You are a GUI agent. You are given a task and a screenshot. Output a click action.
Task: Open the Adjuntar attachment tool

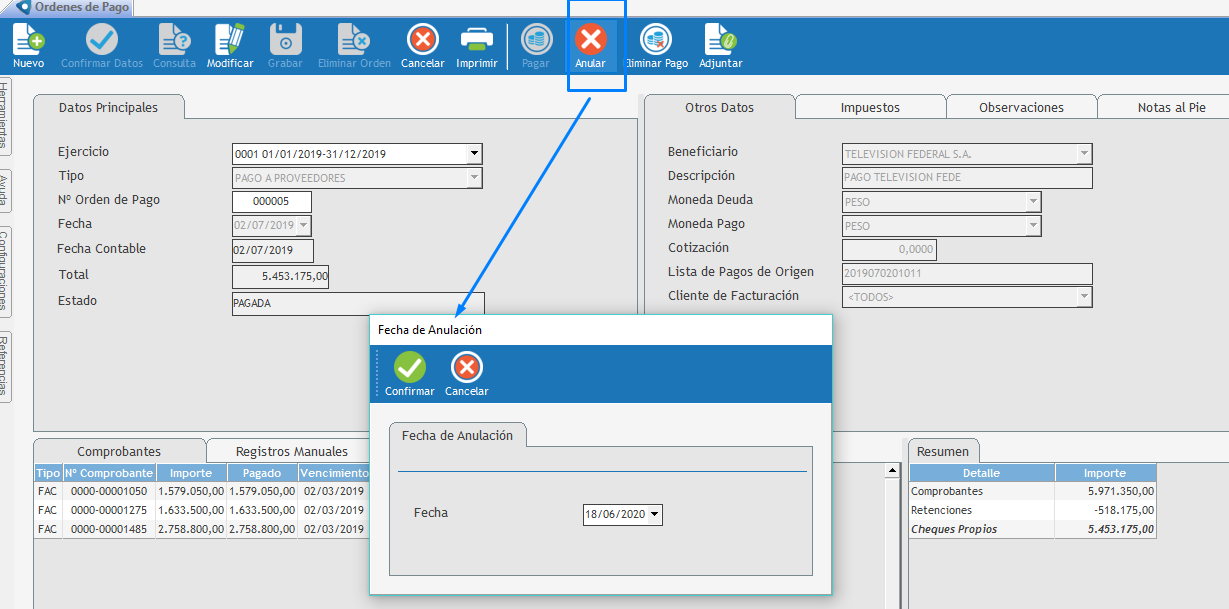pos(720,41)
